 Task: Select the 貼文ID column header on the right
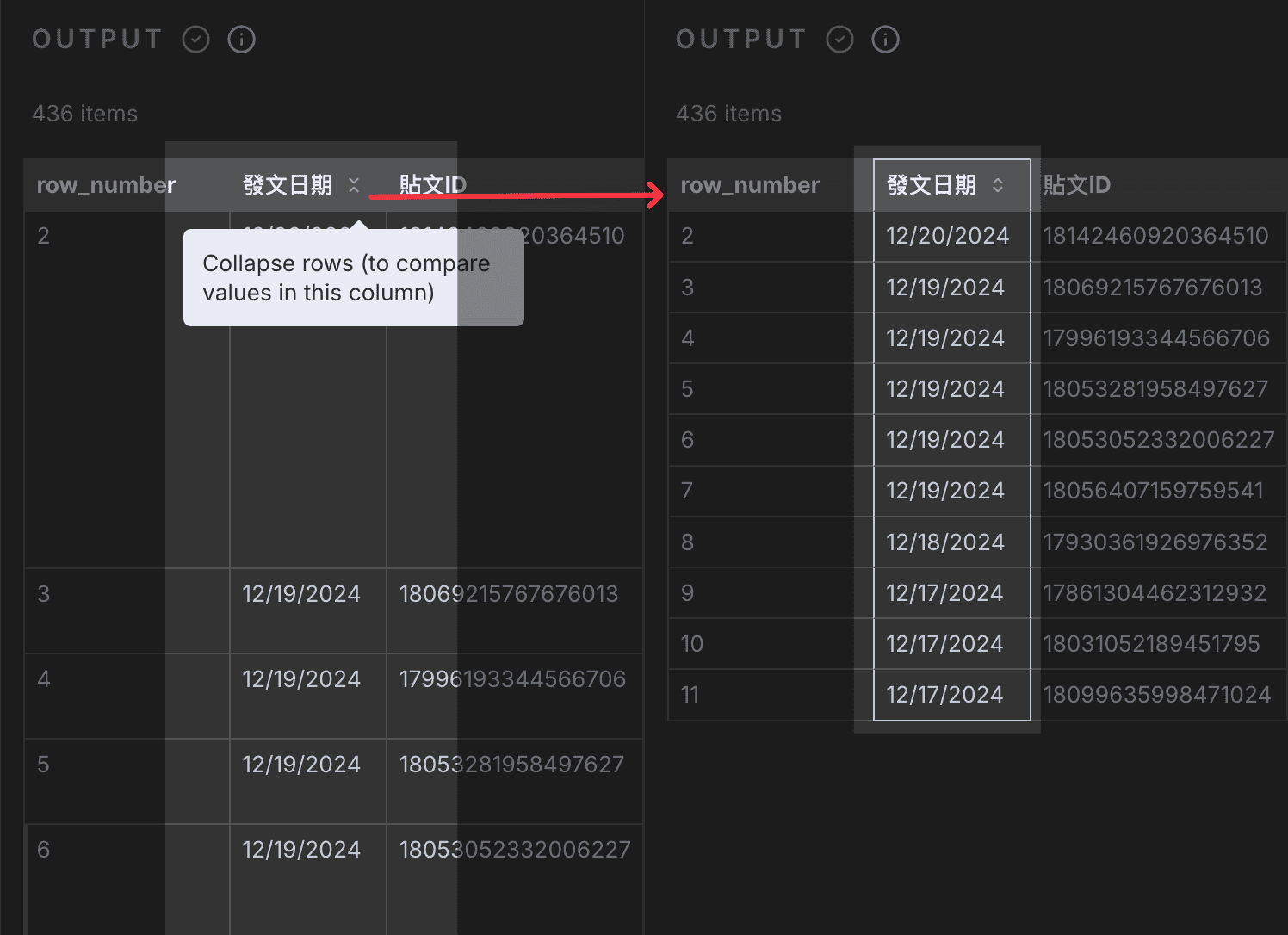(x=1076, y=184)
